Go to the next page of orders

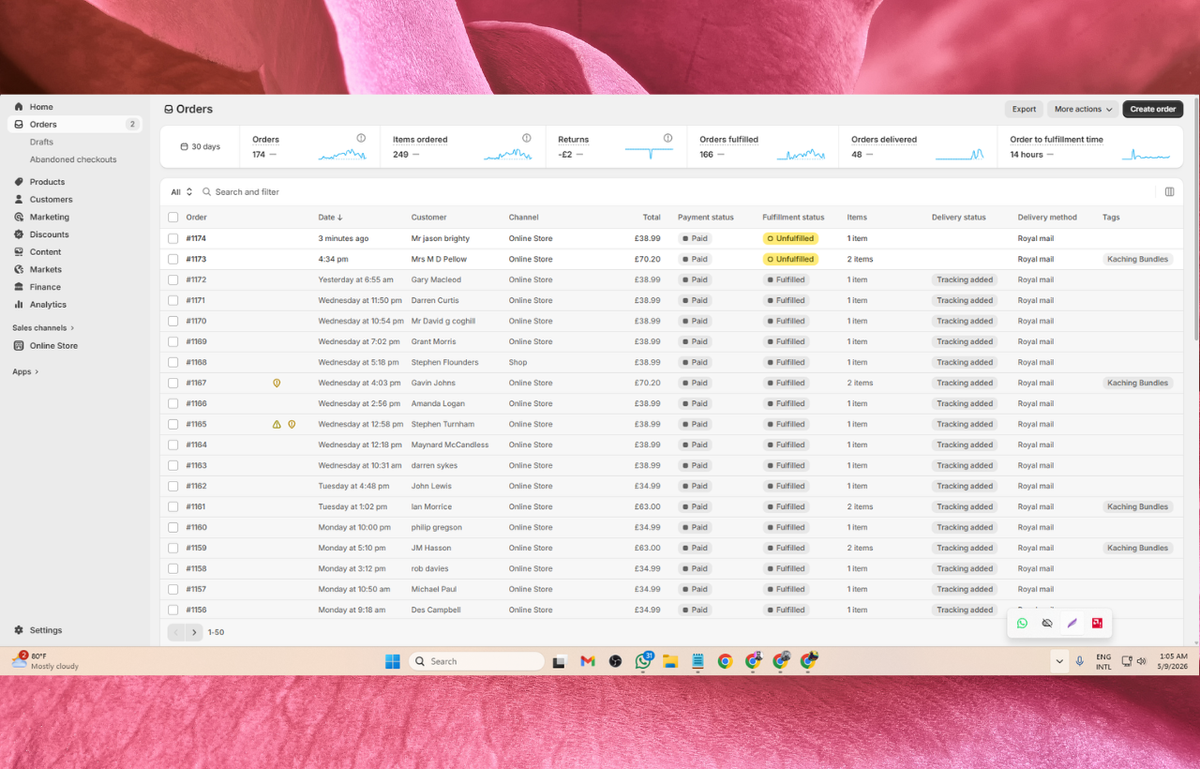point(194,632)
